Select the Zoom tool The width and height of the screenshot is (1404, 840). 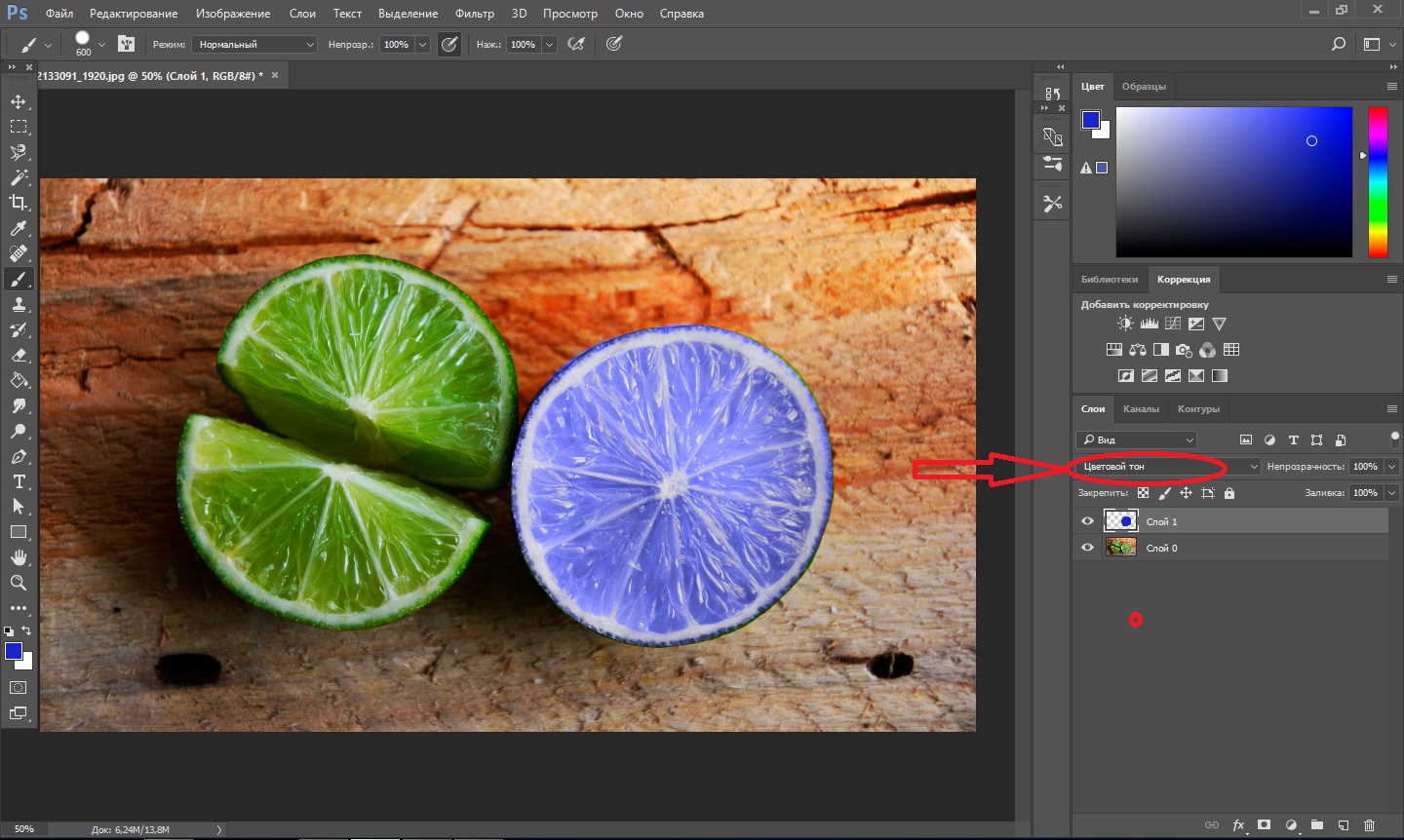[x=19, y=583]
